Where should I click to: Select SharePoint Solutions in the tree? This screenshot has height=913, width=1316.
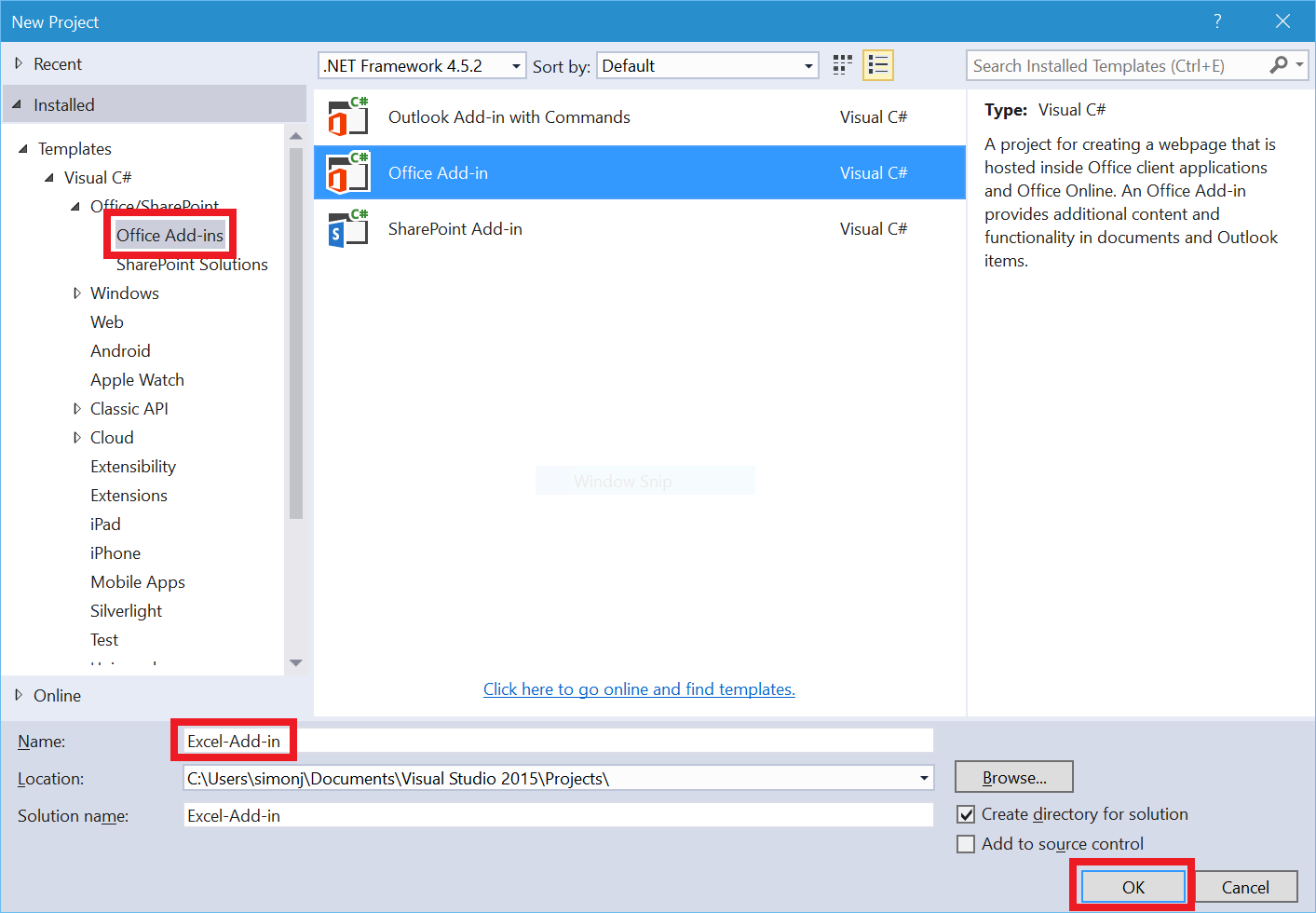point(192,265)
